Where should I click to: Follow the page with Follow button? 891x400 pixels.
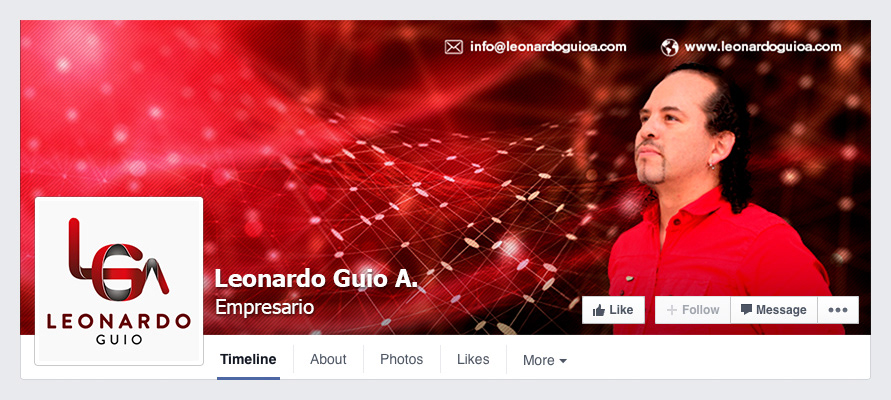pyautogui.click(x=693, y=310)
